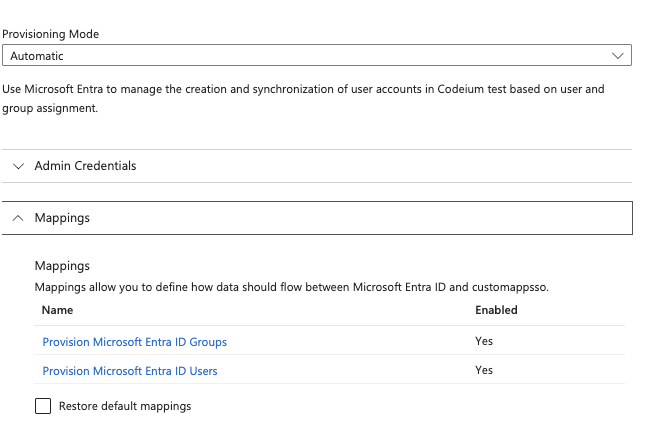
Task: Click the Admin Credentials title text
Action: (85, 166)
